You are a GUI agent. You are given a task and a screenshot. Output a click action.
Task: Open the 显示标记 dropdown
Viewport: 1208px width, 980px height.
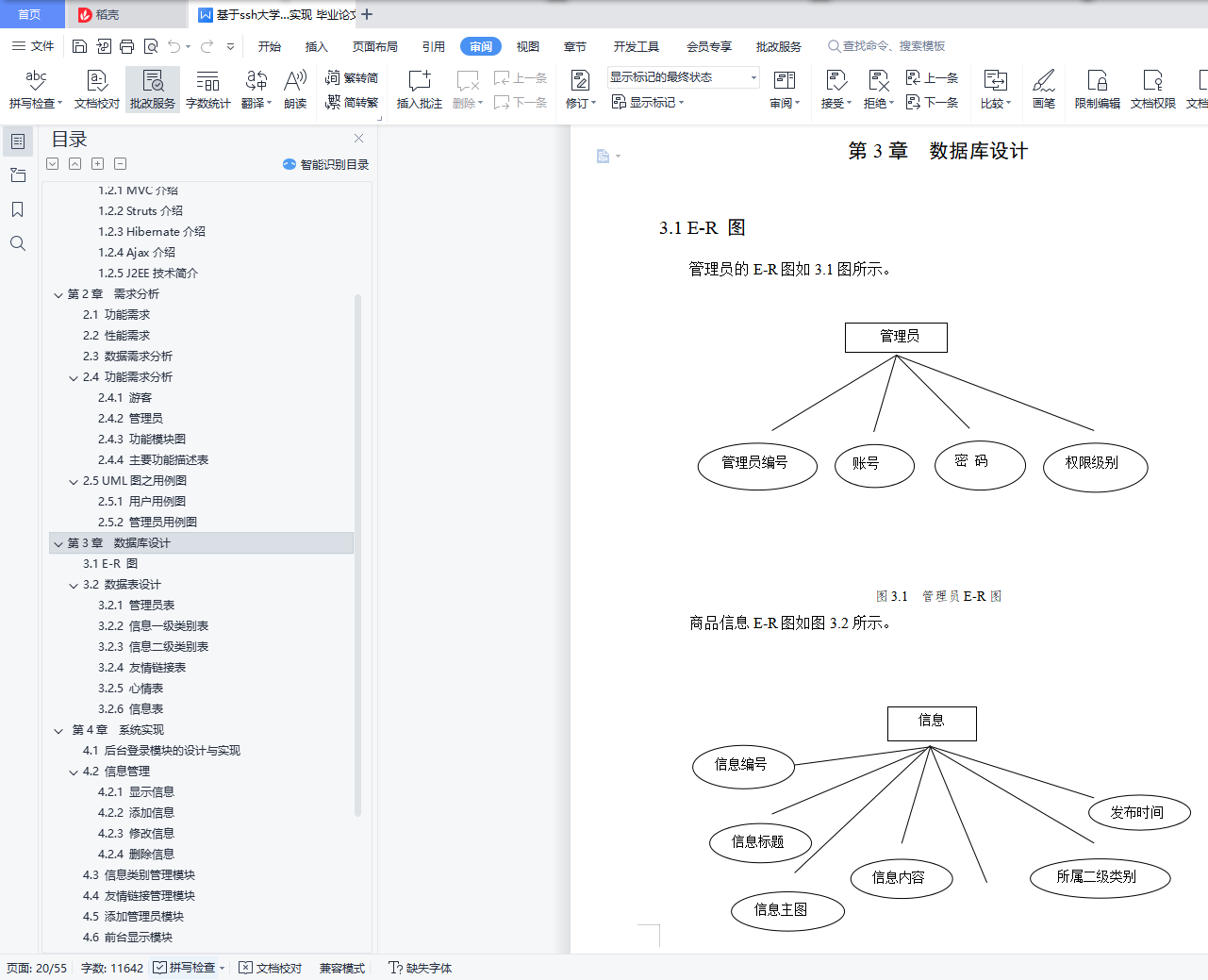tap(648, 102)
